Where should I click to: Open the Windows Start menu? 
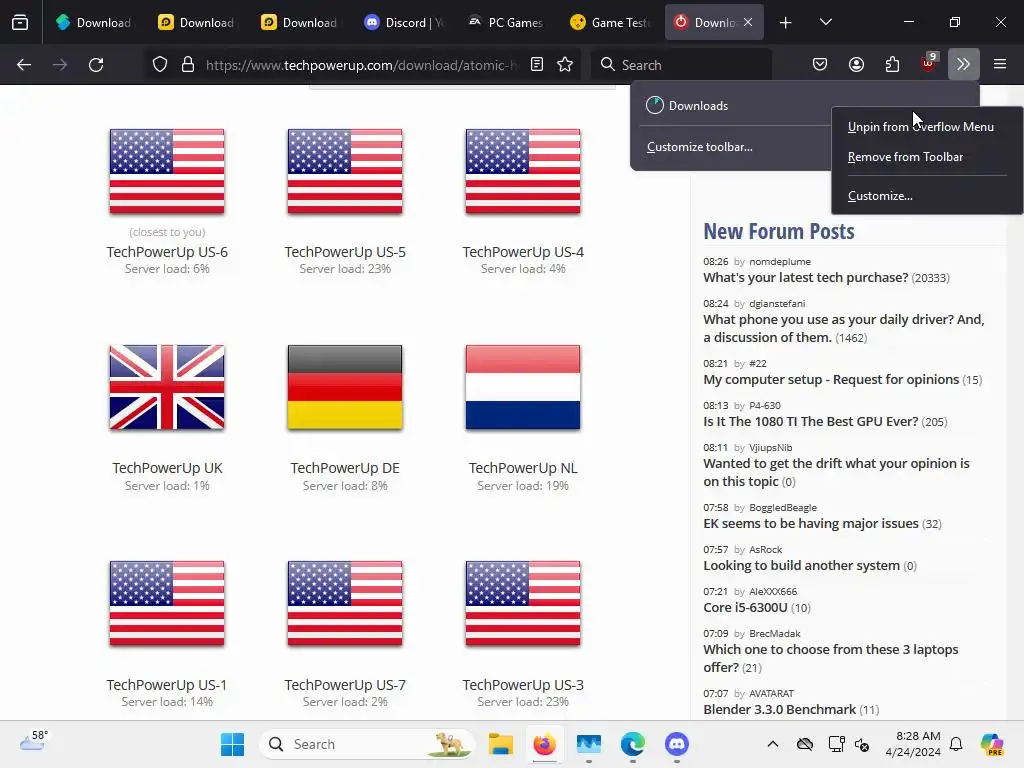click(232, 744)
